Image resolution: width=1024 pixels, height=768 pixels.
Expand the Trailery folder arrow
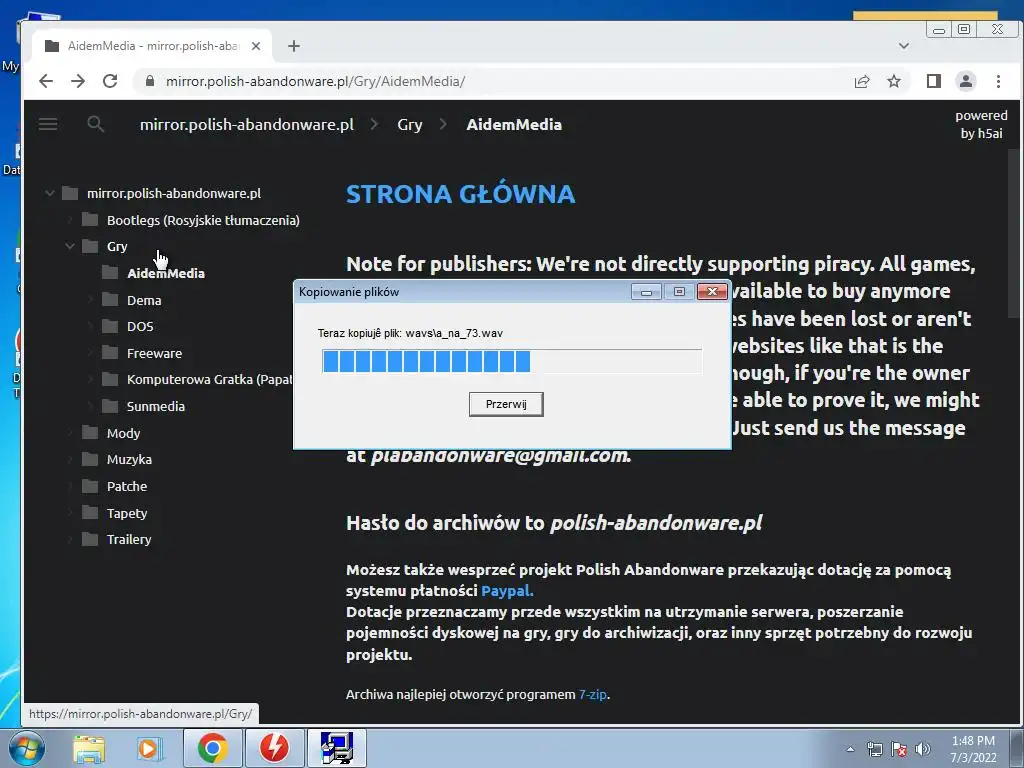[x=70, y=539]
